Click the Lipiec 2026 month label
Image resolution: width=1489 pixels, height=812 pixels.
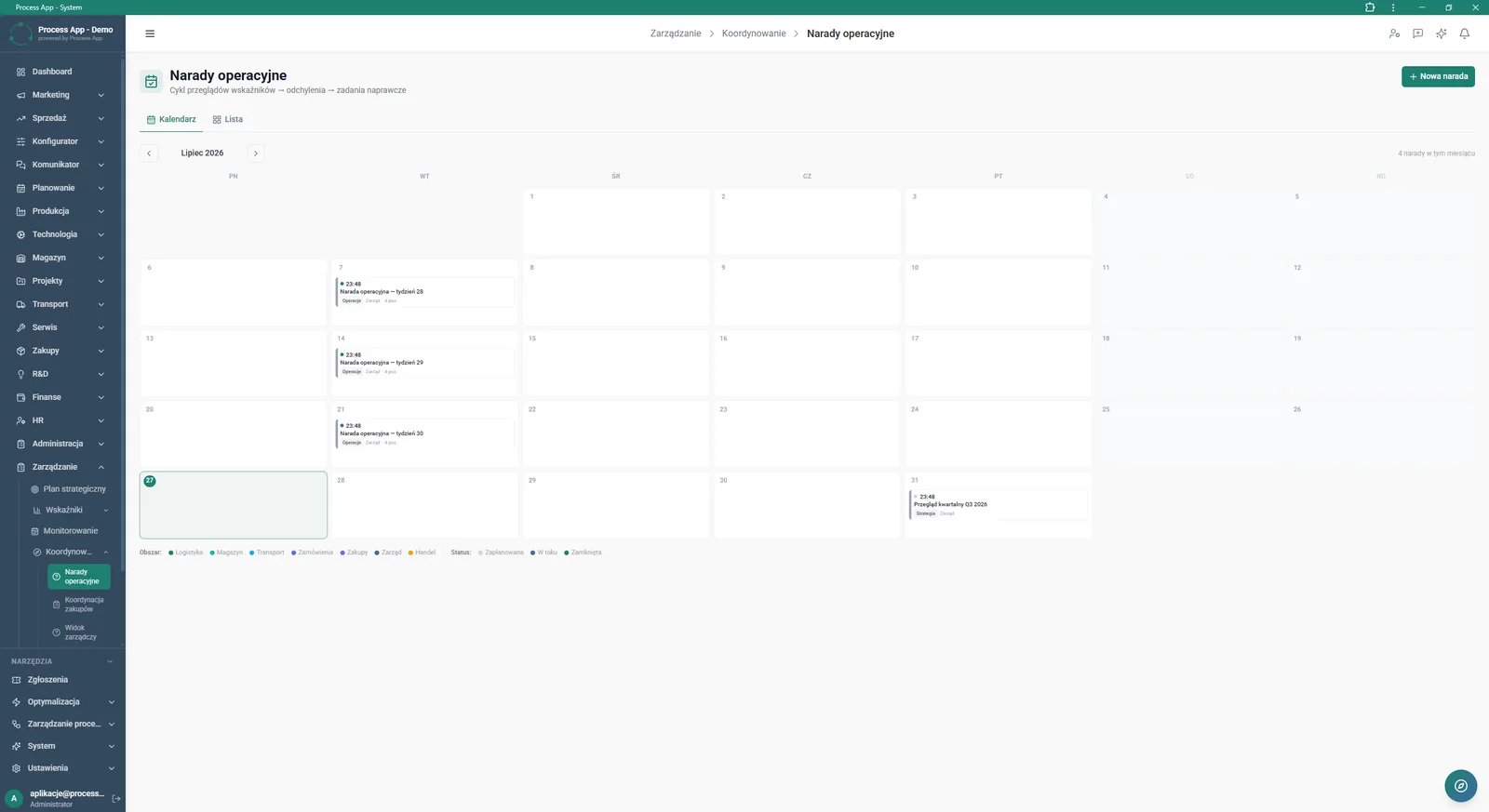(202, 153)
